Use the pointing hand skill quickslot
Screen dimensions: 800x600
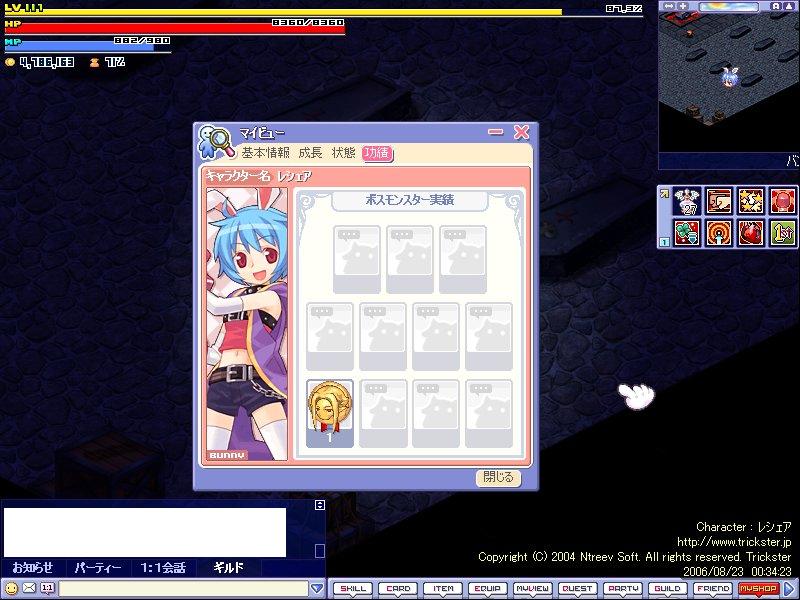tap(719, 201)
